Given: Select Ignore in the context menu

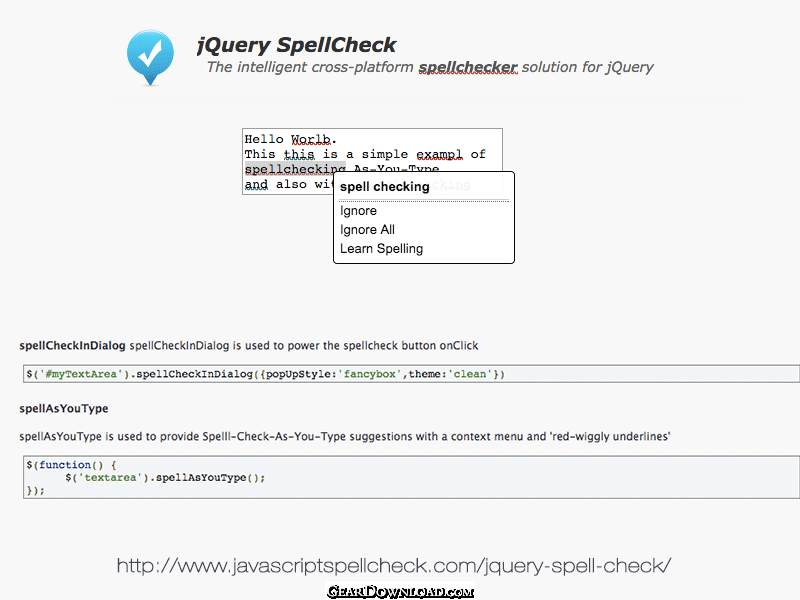Looking at the screenshot, I should (358, 211).
